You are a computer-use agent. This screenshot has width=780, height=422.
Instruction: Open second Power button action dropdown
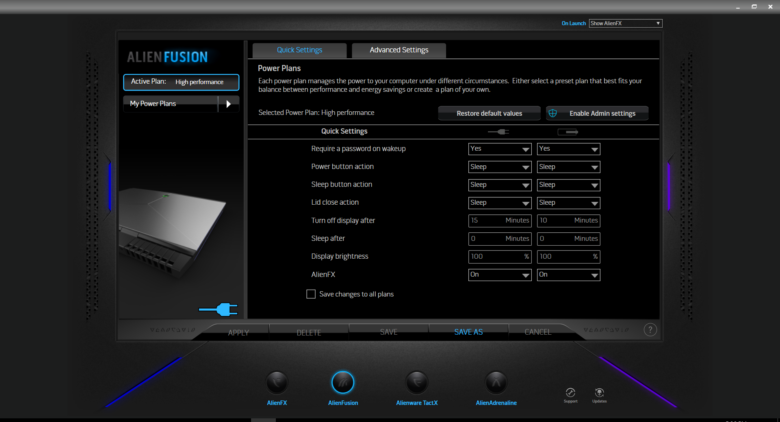click(568, 167)
